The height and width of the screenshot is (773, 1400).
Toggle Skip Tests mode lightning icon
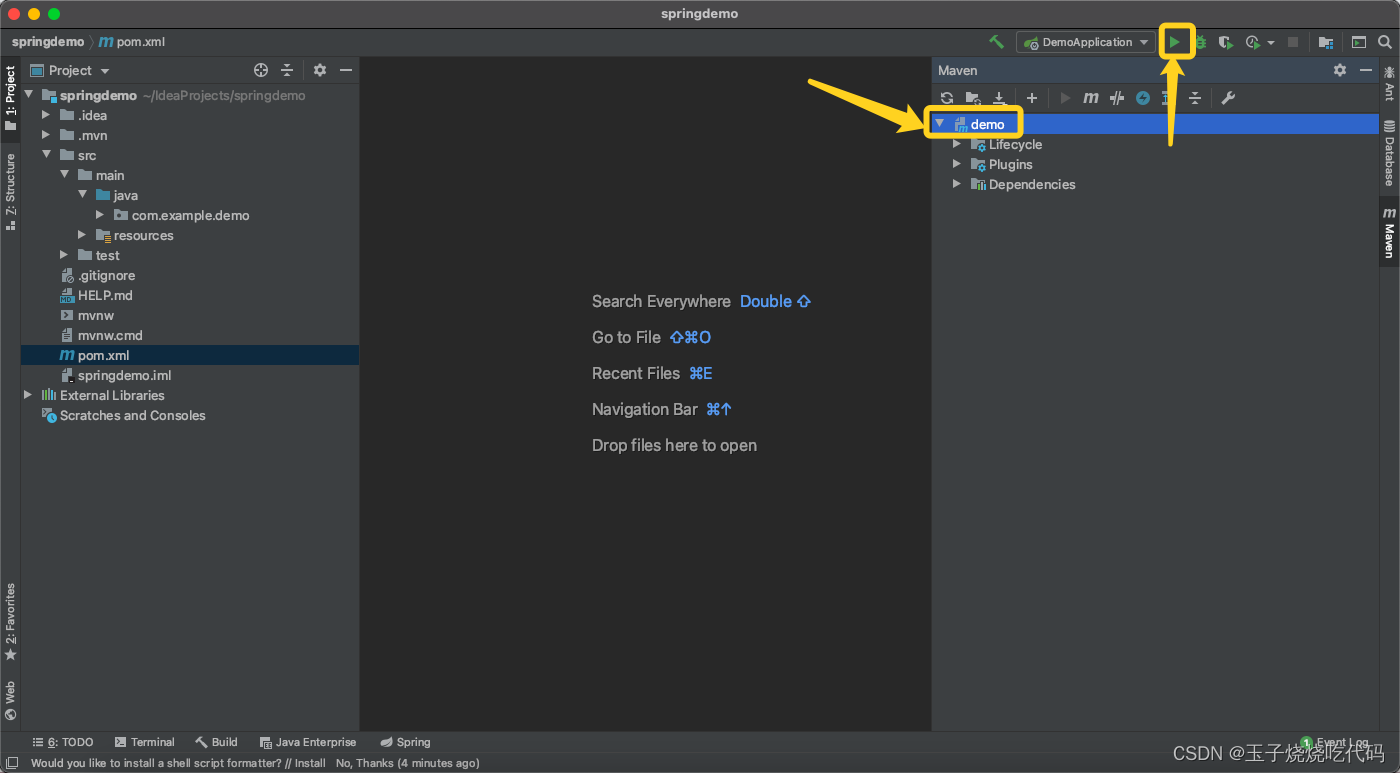click(x=1142, y=98)
